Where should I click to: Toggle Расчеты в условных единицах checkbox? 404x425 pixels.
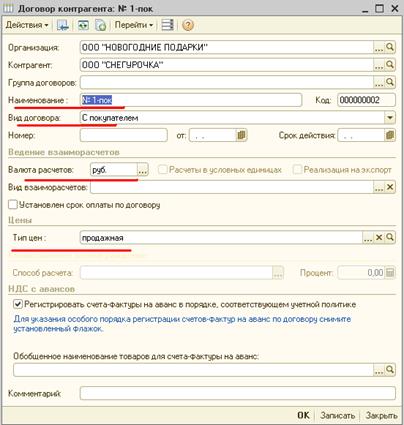pos(163,170)
